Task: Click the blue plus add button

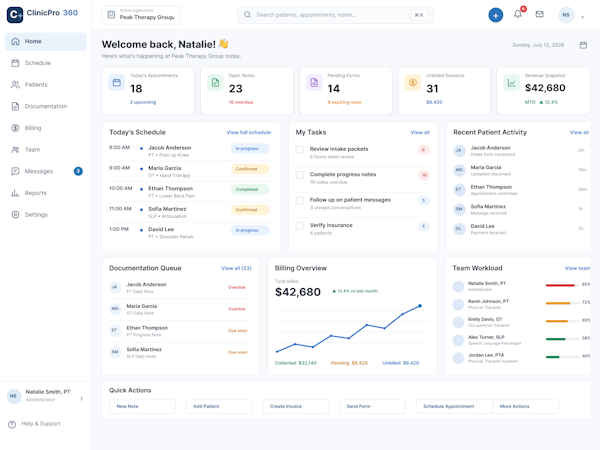Action: (x=496, y=15)
